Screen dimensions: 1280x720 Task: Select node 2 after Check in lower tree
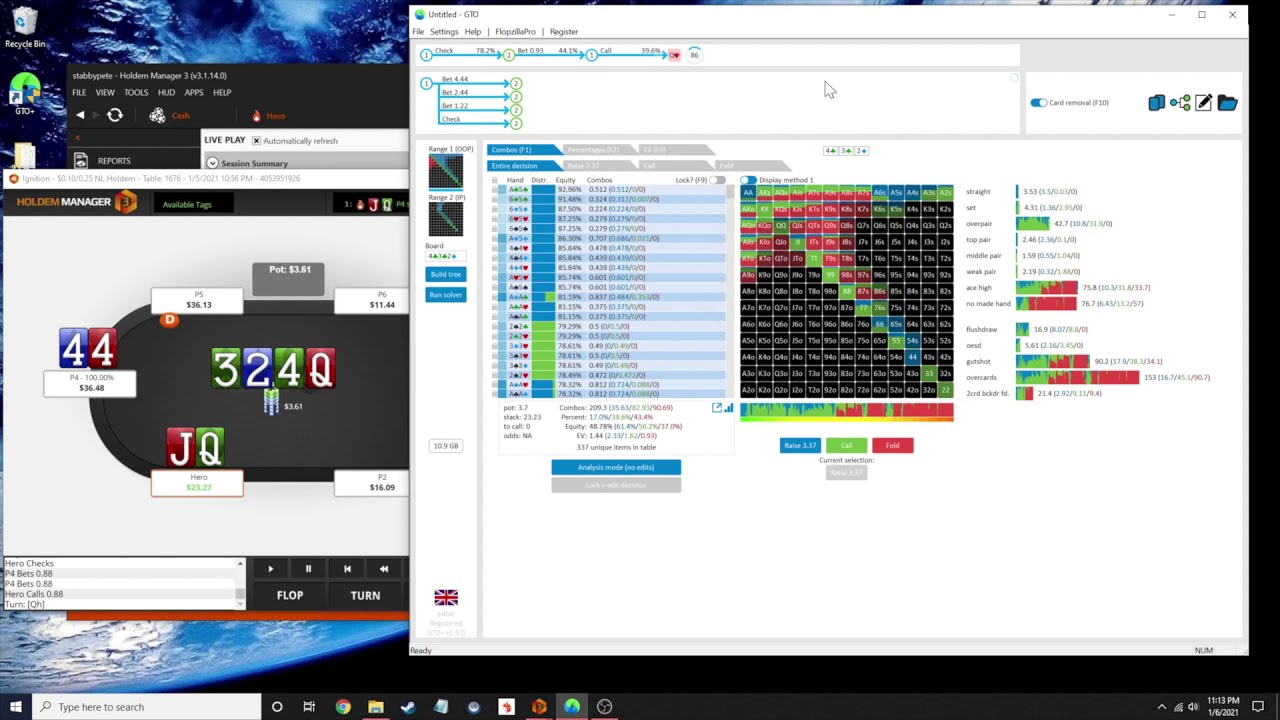[516, 122]
